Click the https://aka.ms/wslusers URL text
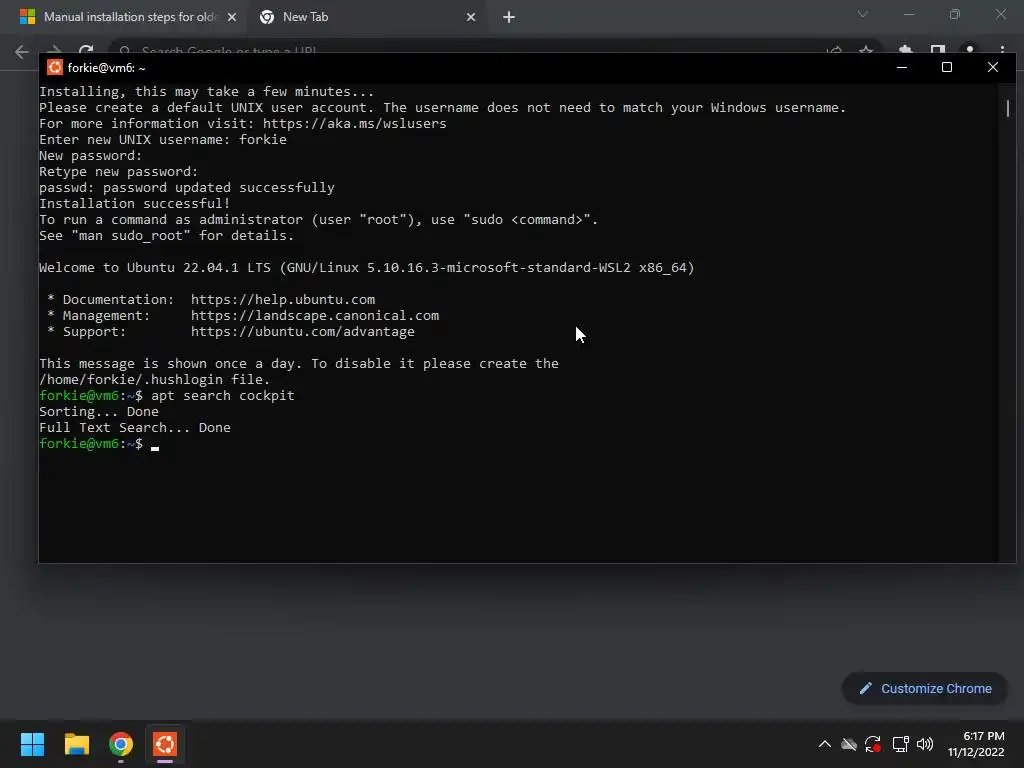 tap(355, 123)
